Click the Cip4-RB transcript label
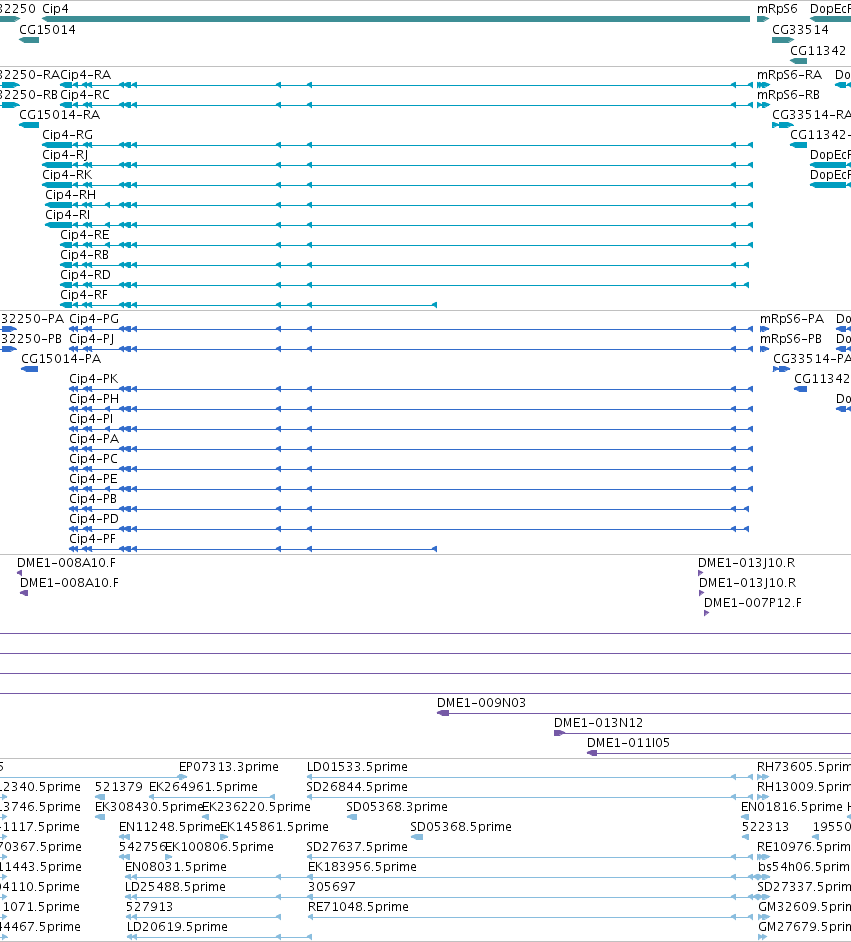Viewport: 851px width, 942px height. coord(85,255)
